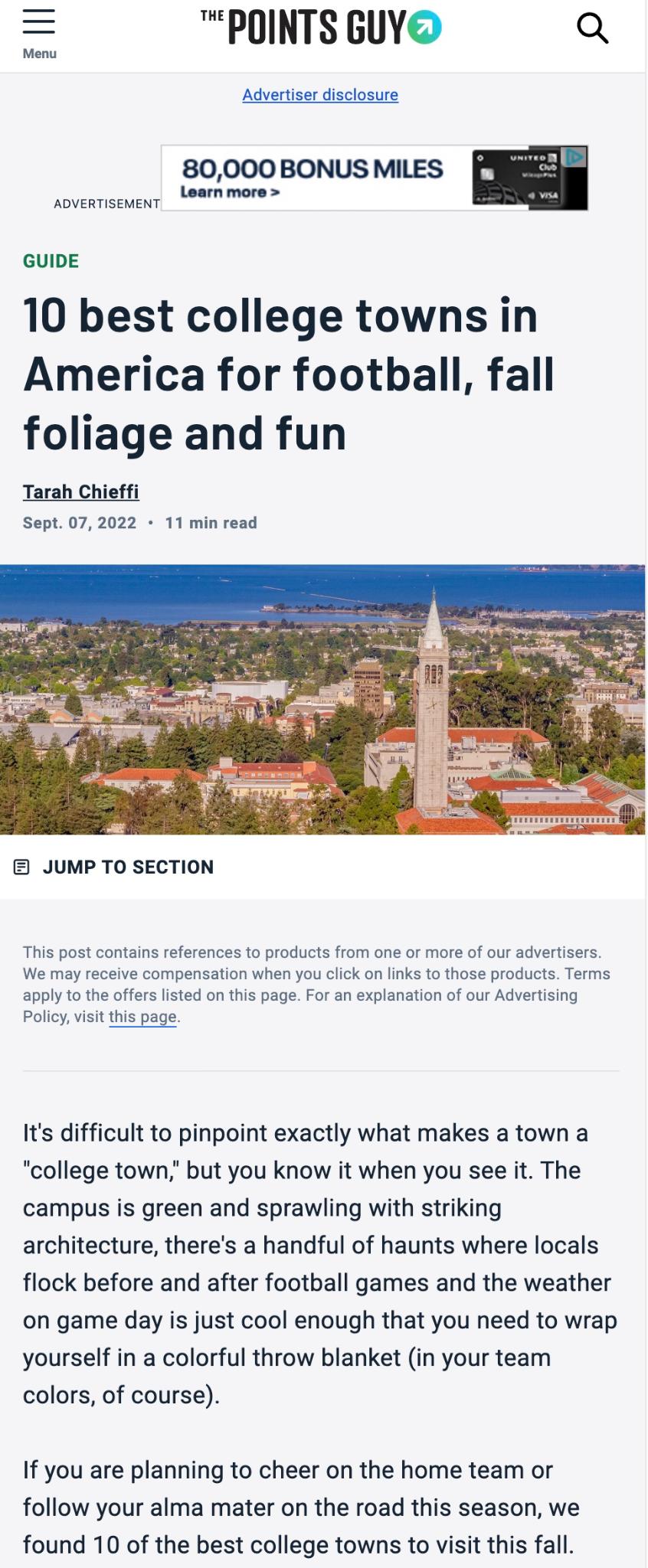
Task: Click the 80,000 Bonus Miles ad text
Action: tap(312, 168)
